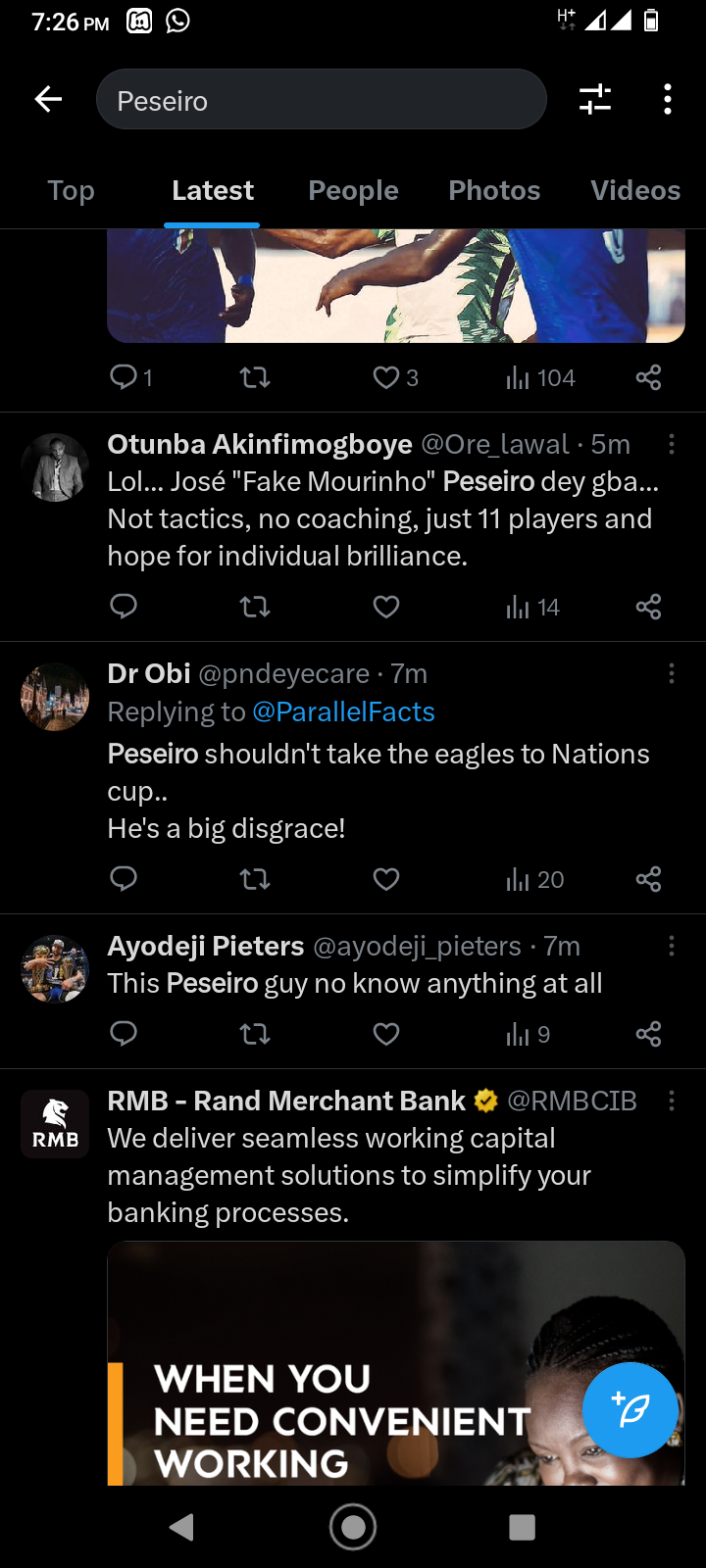This screenshot has width=706, height=1568.
Task: Like Otunba Akinfimogboye's tweet
Action: point(386,608)
